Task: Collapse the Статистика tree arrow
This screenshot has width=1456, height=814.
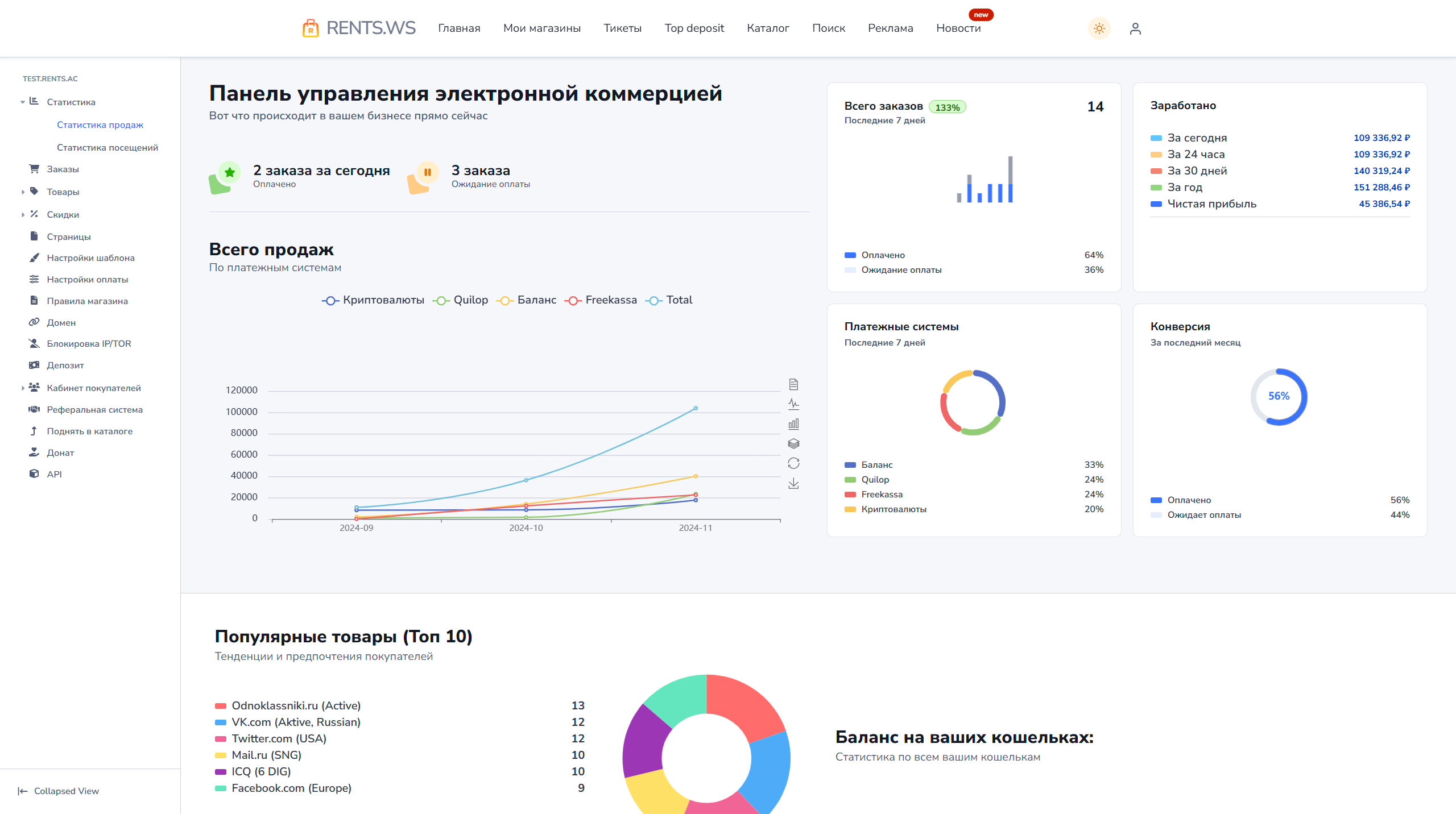Action: click(23, 102)
